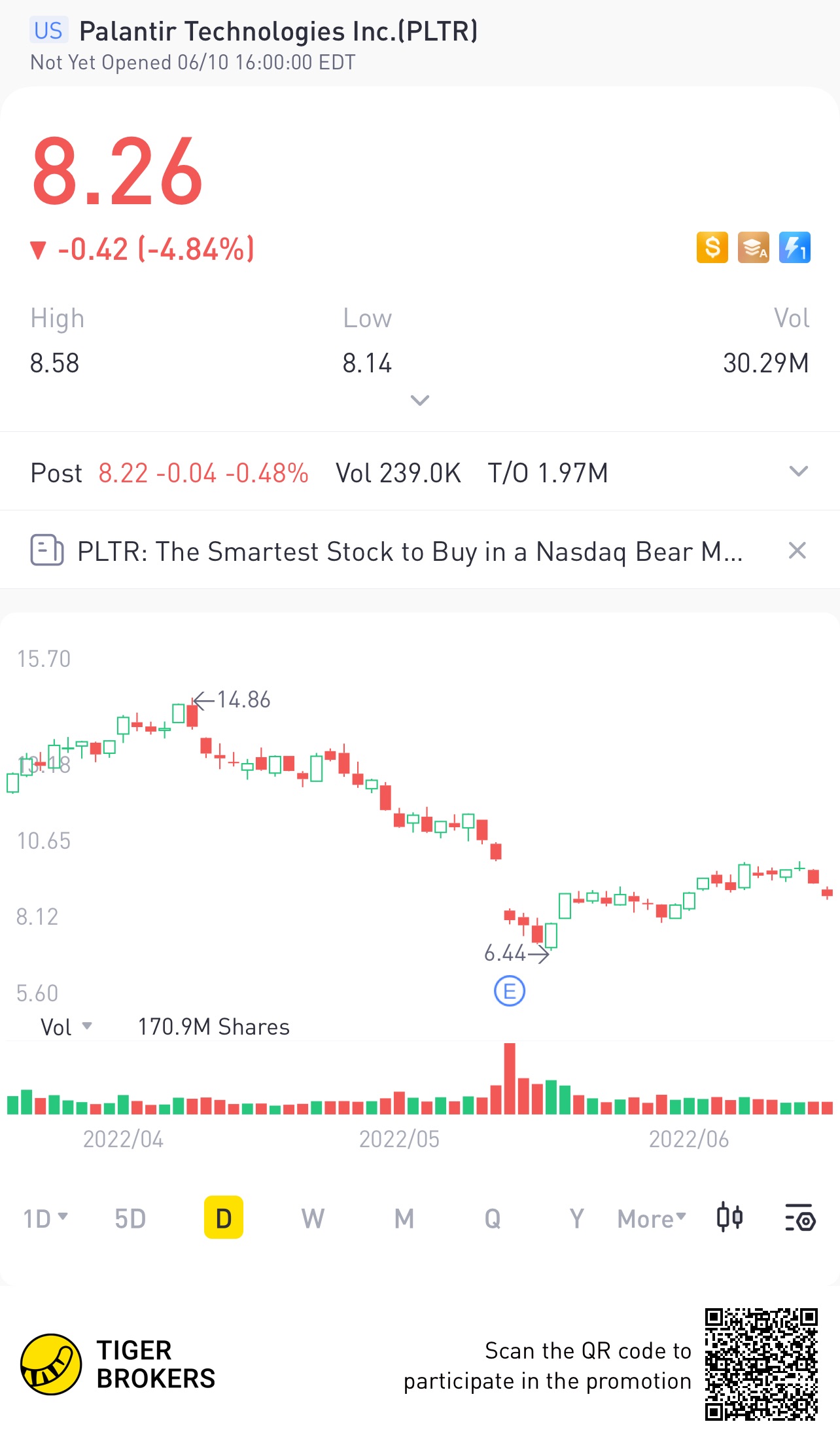Open chart indicator settings icon

pyautogui.click(x=799, y=1218)
